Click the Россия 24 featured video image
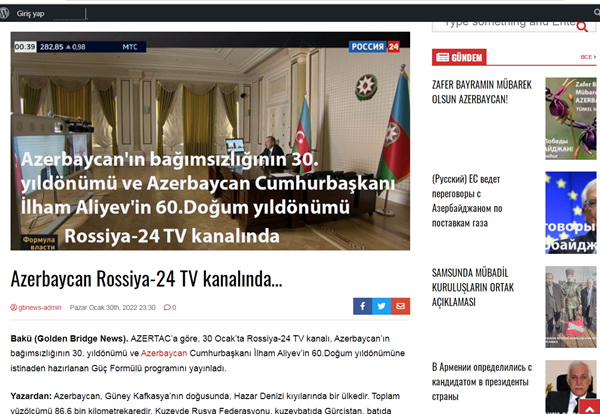The width and height of the screenshot is (600, 414). tap(210, 141)
